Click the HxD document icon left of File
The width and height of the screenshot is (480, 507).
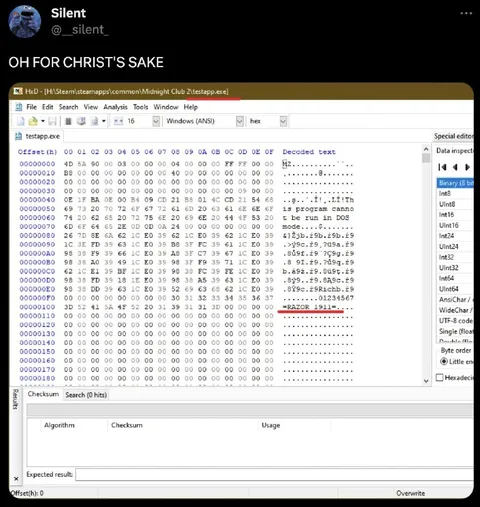click(19, 107)
